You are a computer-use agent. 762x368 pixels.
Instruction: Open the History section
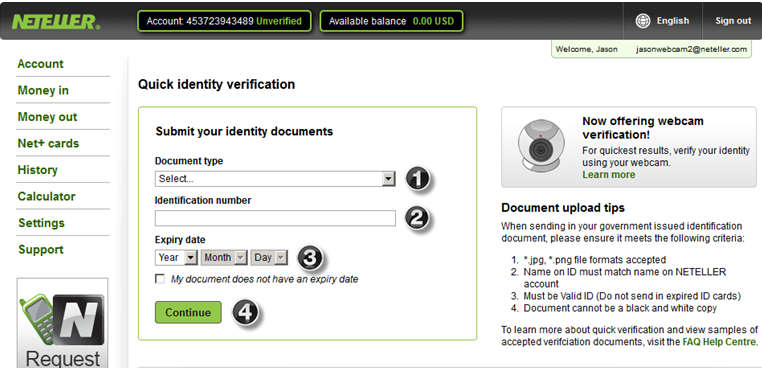pyautogui.click(x=37, y=170)
